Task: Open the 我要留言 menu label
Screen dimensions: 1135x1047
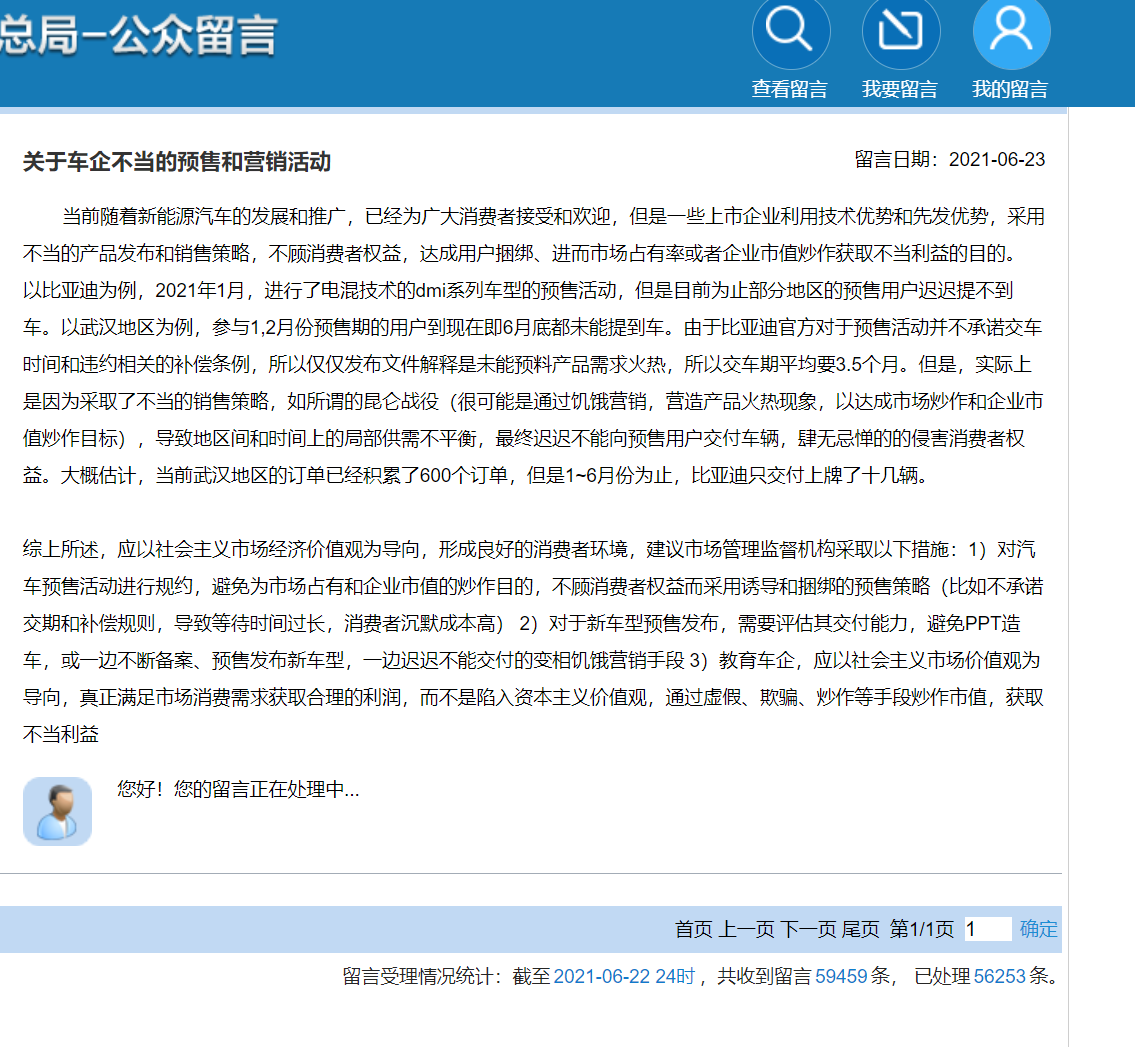Action: coord(899,89)
